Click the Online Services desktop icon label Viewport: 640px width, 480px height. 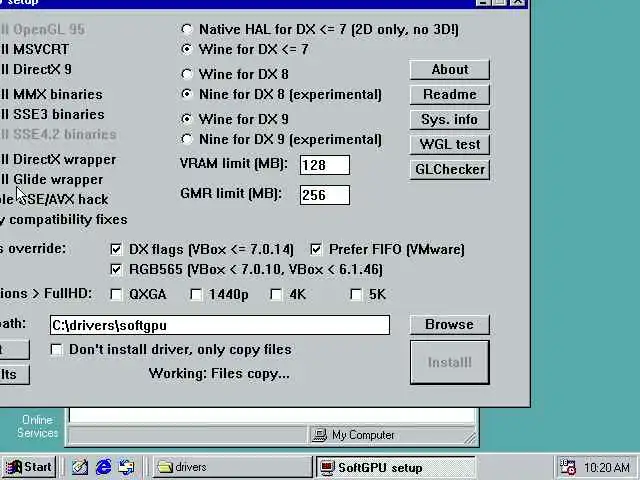point(38,427)
